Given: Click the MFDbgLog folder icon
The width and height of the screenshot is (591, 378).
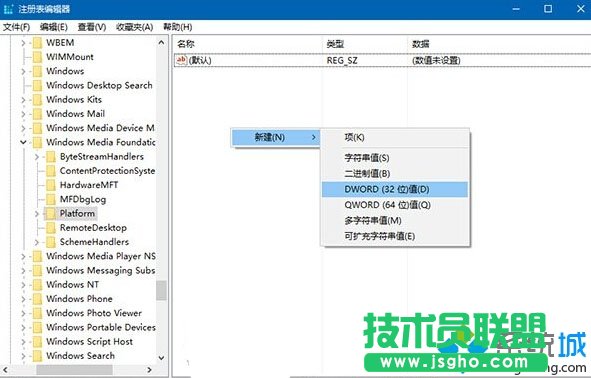Looking at the screenshot, I should click(51, 199).
